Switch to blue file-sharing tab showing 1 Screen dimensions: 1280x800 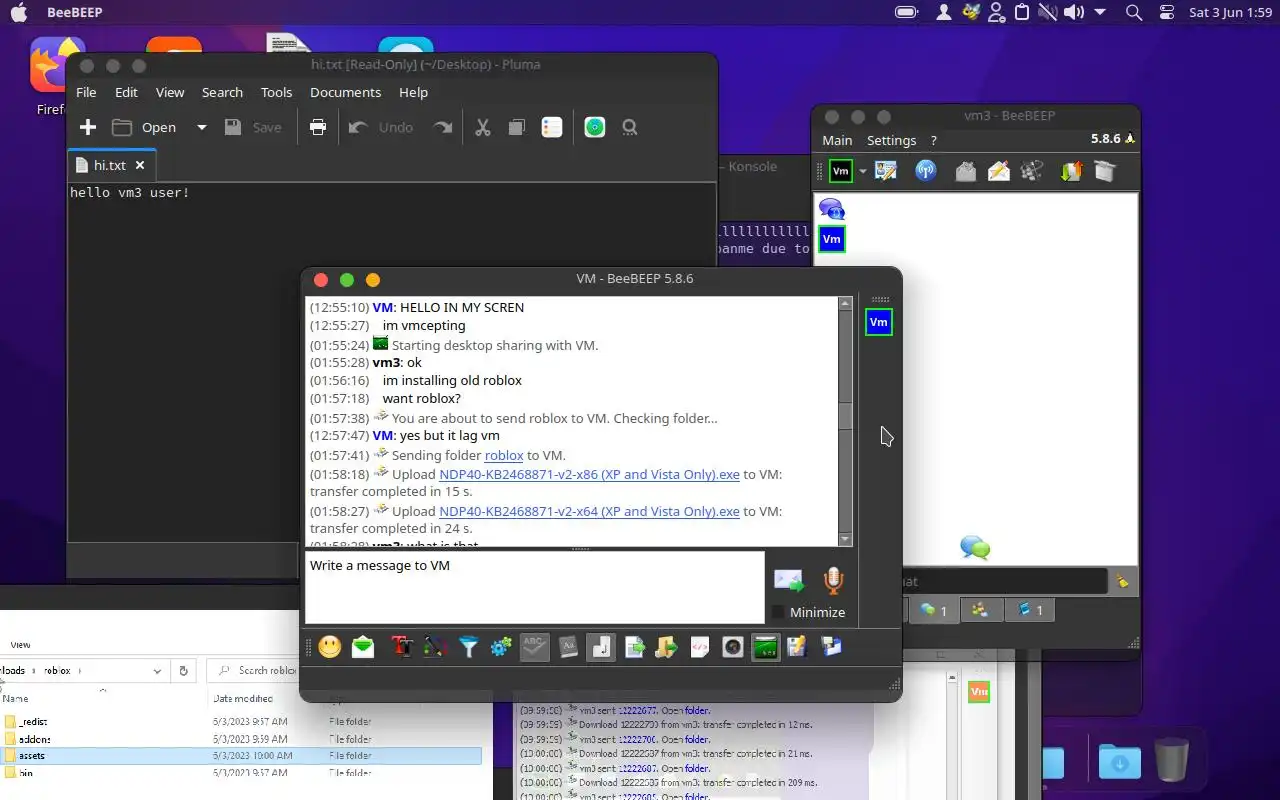pos(1030,610)
